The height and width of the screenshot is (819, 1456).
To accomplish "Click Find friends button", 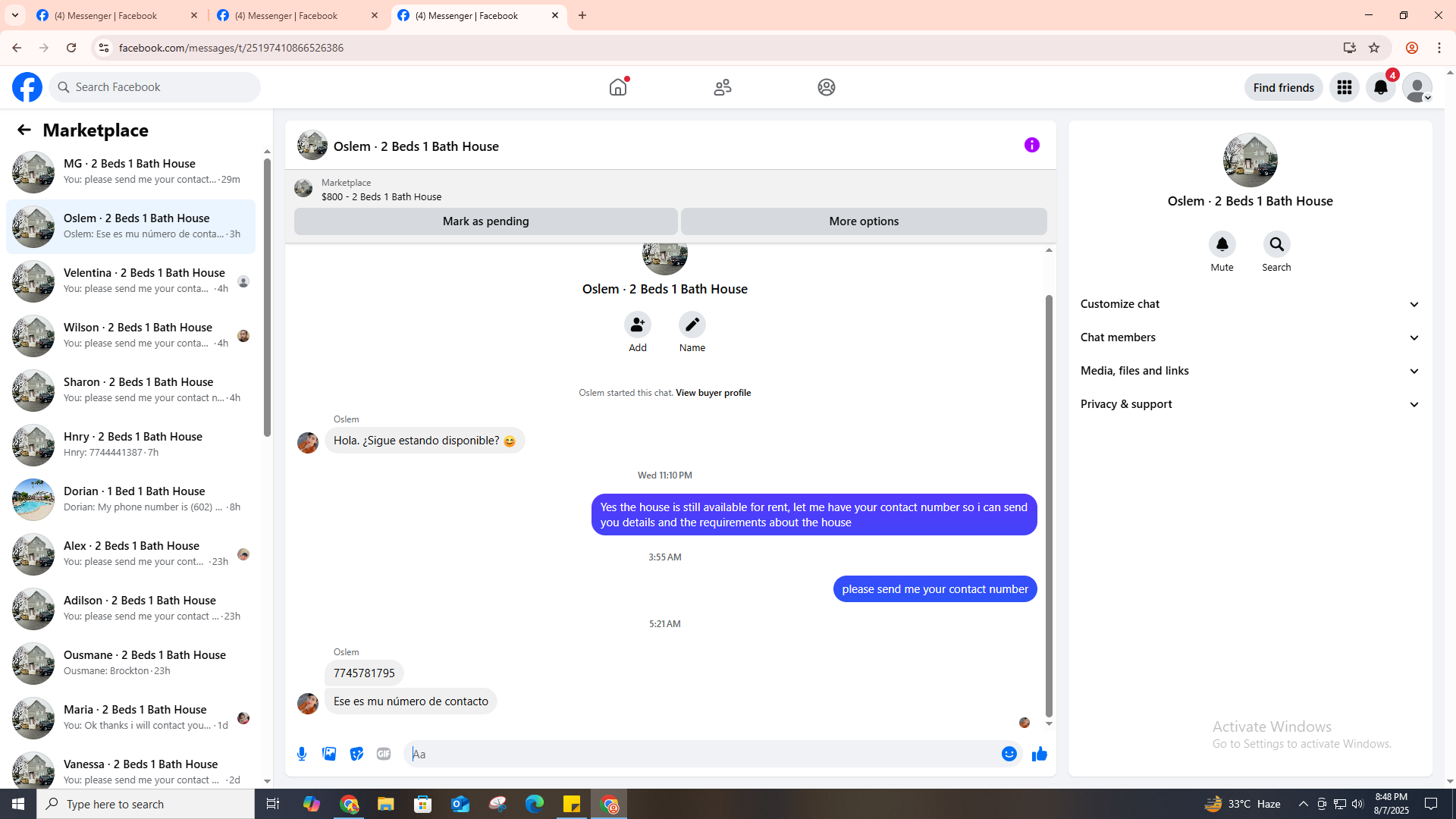I will coord(1284,87).
